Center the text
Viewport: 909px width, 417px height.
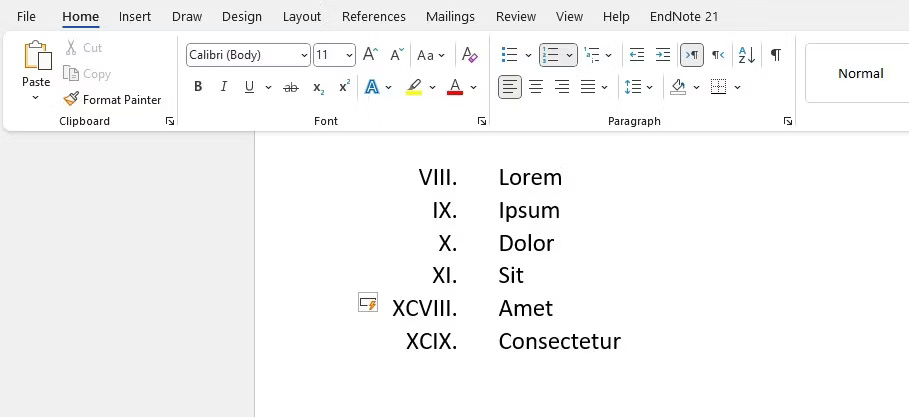(536, 87)
